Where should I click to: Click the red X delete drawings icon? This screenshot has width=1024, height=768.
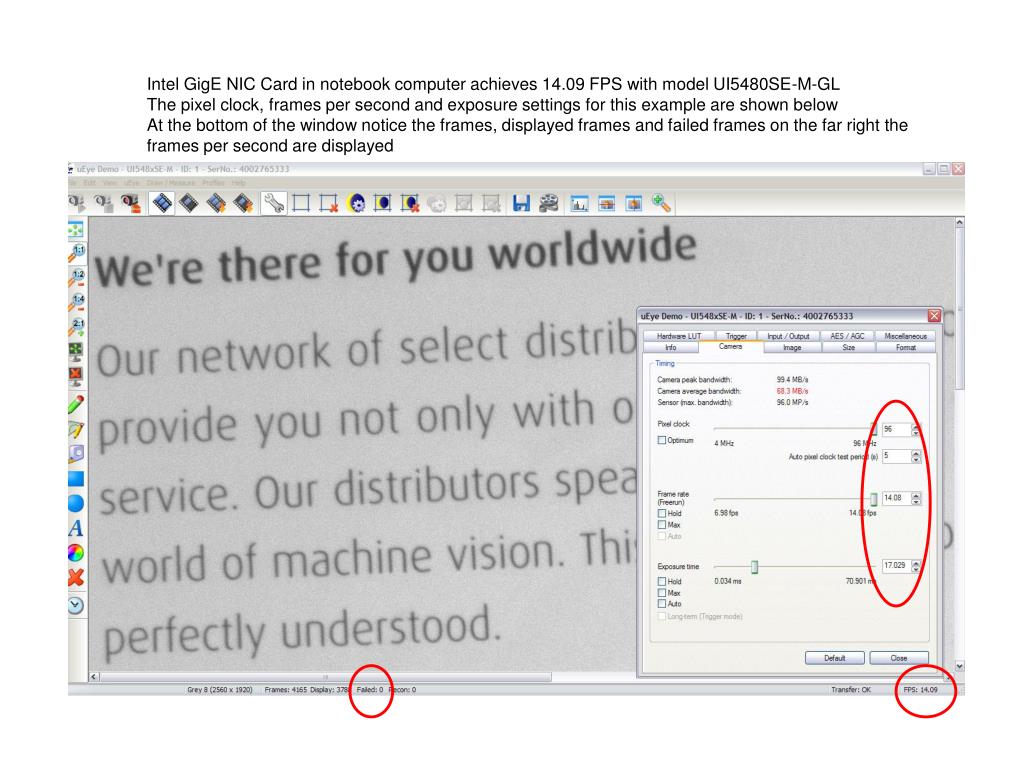pos(76,577)
